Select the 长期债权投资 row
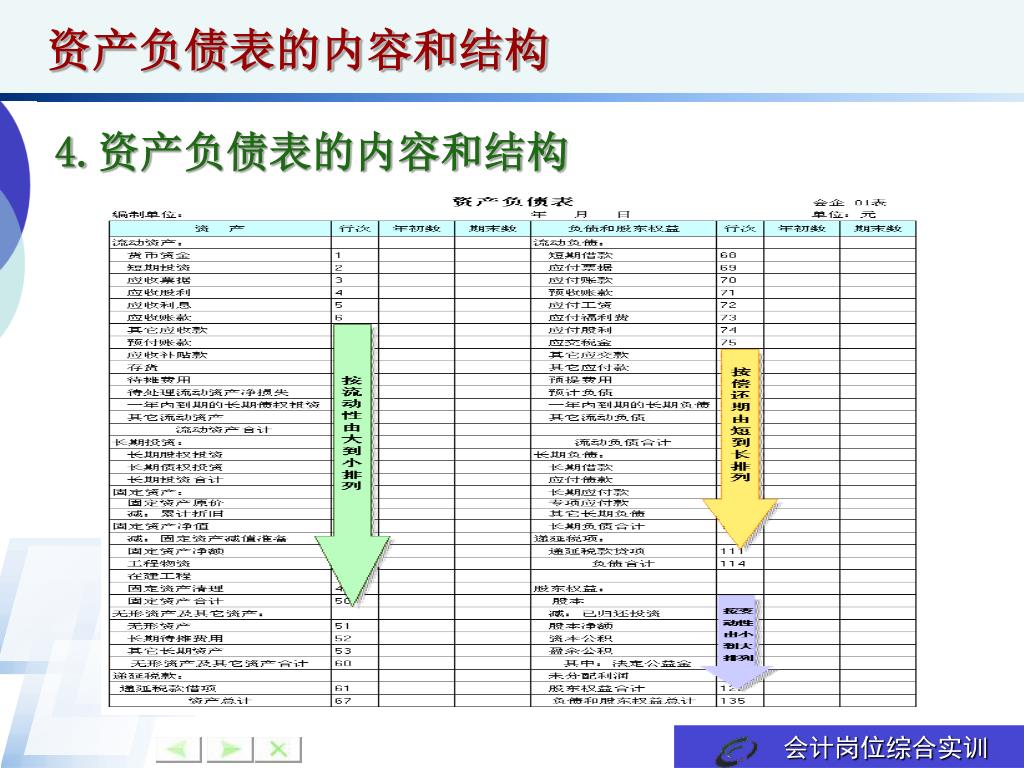The image size is (1024, 768). click(175, 467)
